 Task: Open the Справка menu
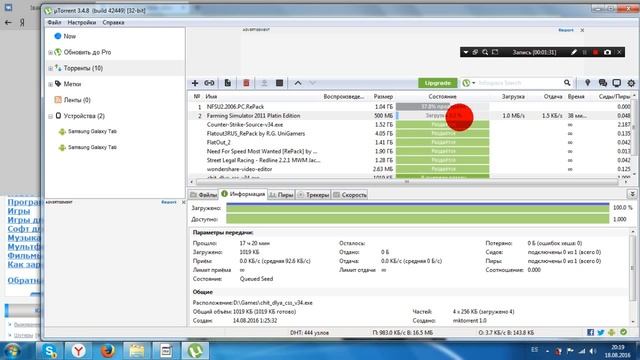coord(113,22)
